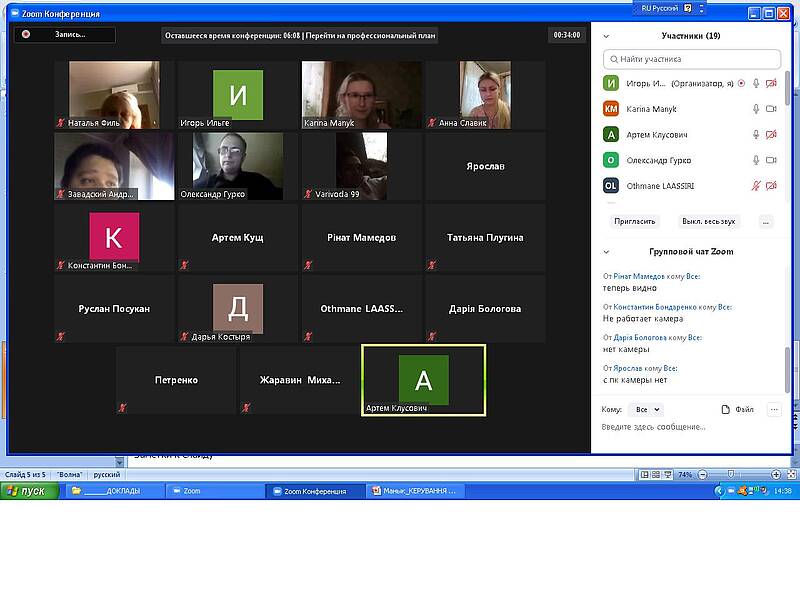The height and width of the screenshot is (594, 800).
Task: Click Рінат Мамедов sender name in chat
Action: click(639, 277)
